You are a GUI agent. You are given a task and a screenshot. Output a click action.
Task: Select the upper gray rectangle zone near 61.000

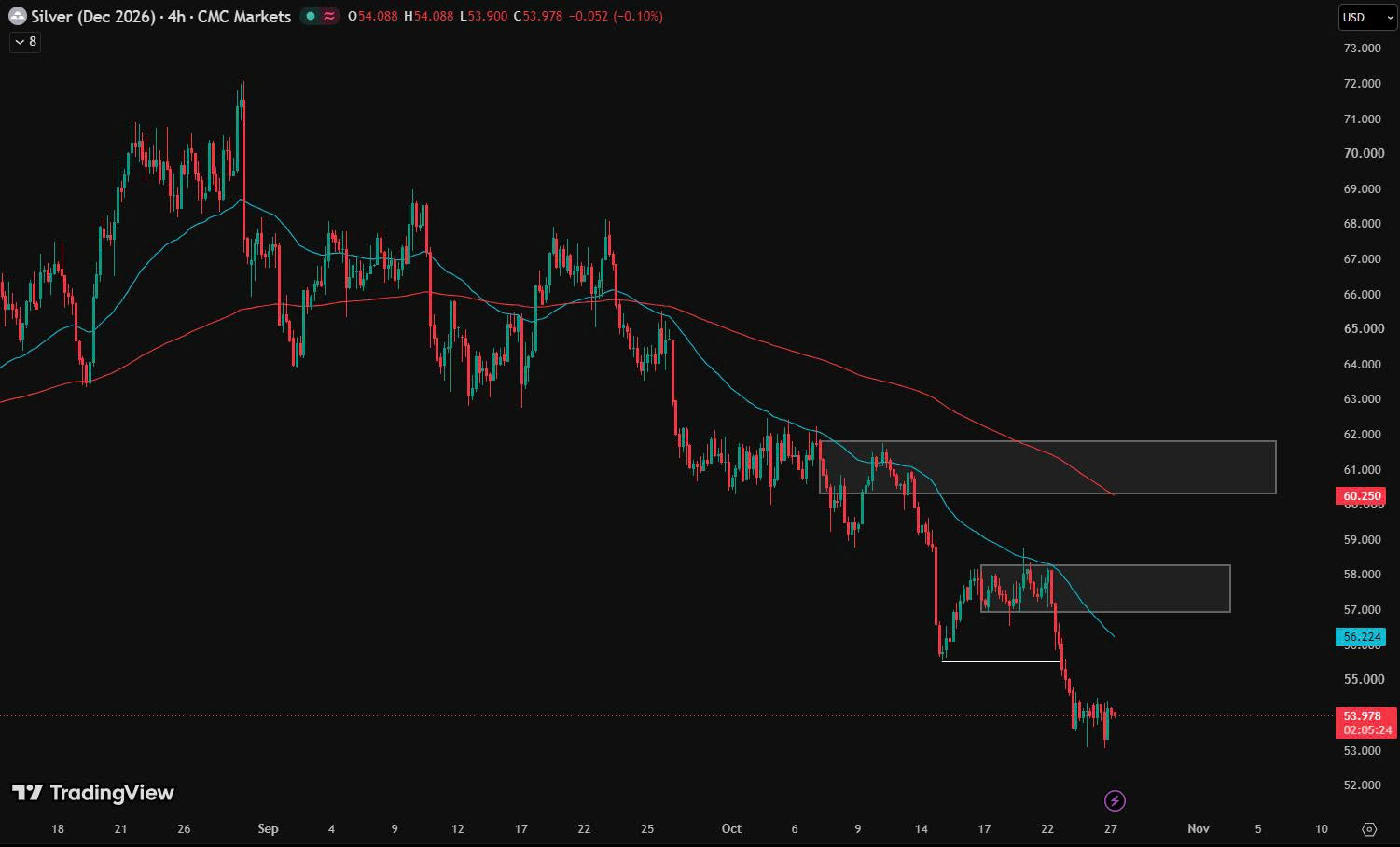pos(1047,467)
